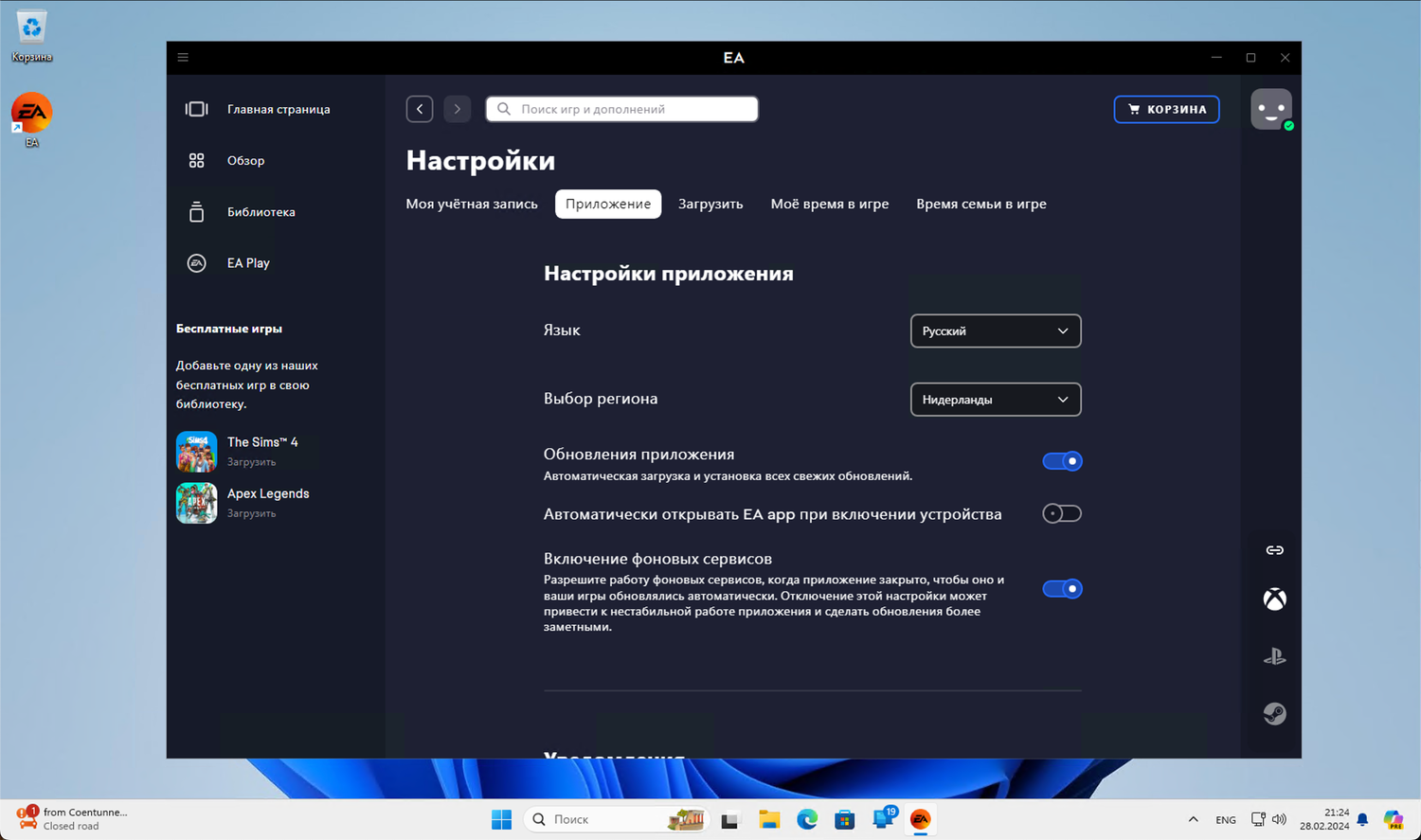Image resolution: width=1421 pixels, height=840 pixels.
Task: Click the Xbox icon in right panel
Action: 1275,599
